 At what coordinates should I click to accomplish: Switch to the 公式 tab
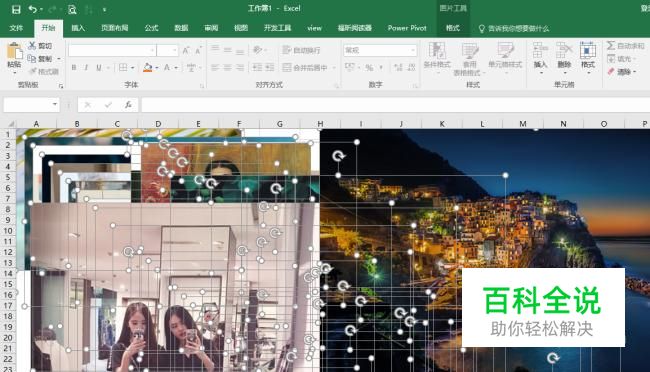click(x=151, y=28)
